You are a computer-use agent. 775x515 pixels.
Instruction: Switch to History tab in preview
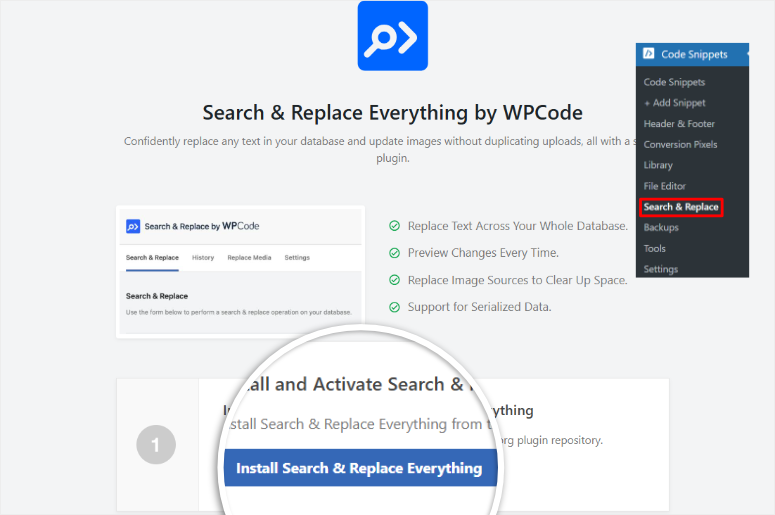tap(203, 258)
